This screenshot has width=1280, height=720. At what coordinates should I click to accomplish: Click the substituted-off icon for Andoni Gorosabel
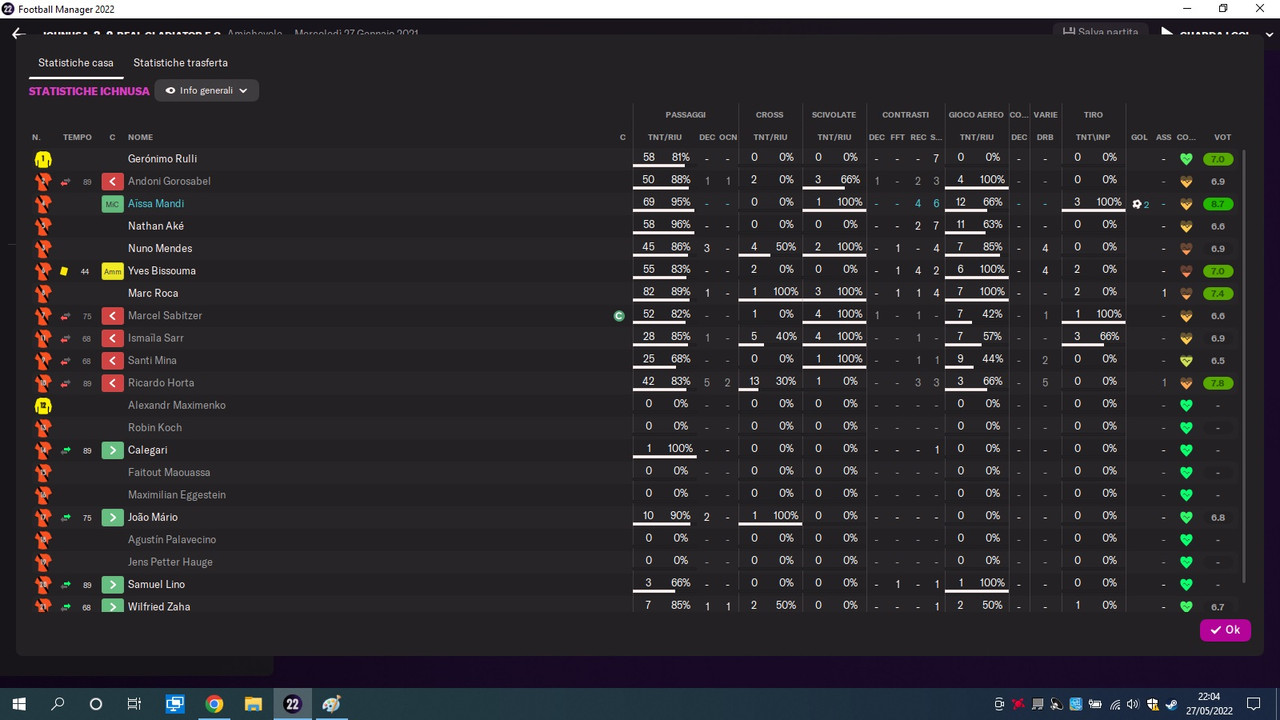[x=113, y=181]
